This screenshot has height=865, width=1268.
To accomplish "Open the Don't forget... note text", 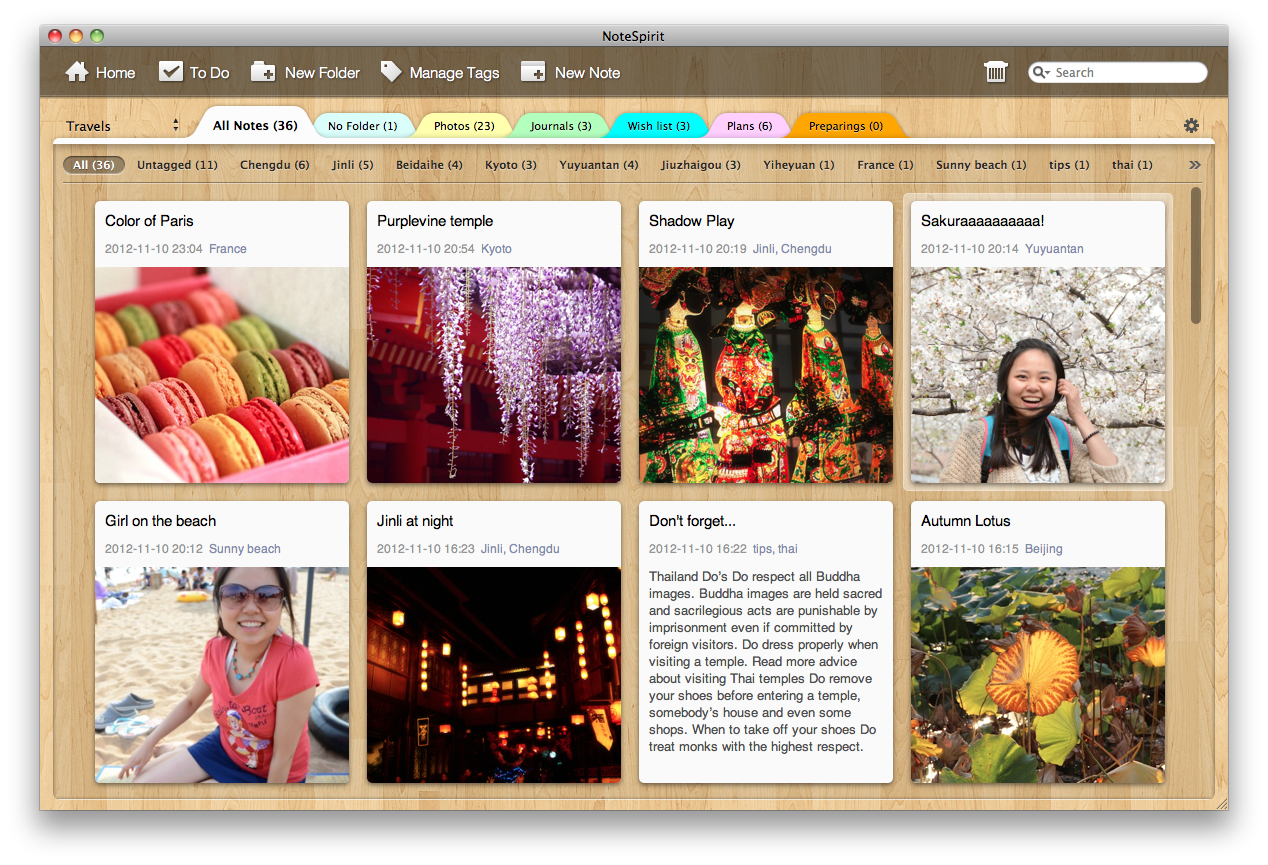I will pos(765,661).
